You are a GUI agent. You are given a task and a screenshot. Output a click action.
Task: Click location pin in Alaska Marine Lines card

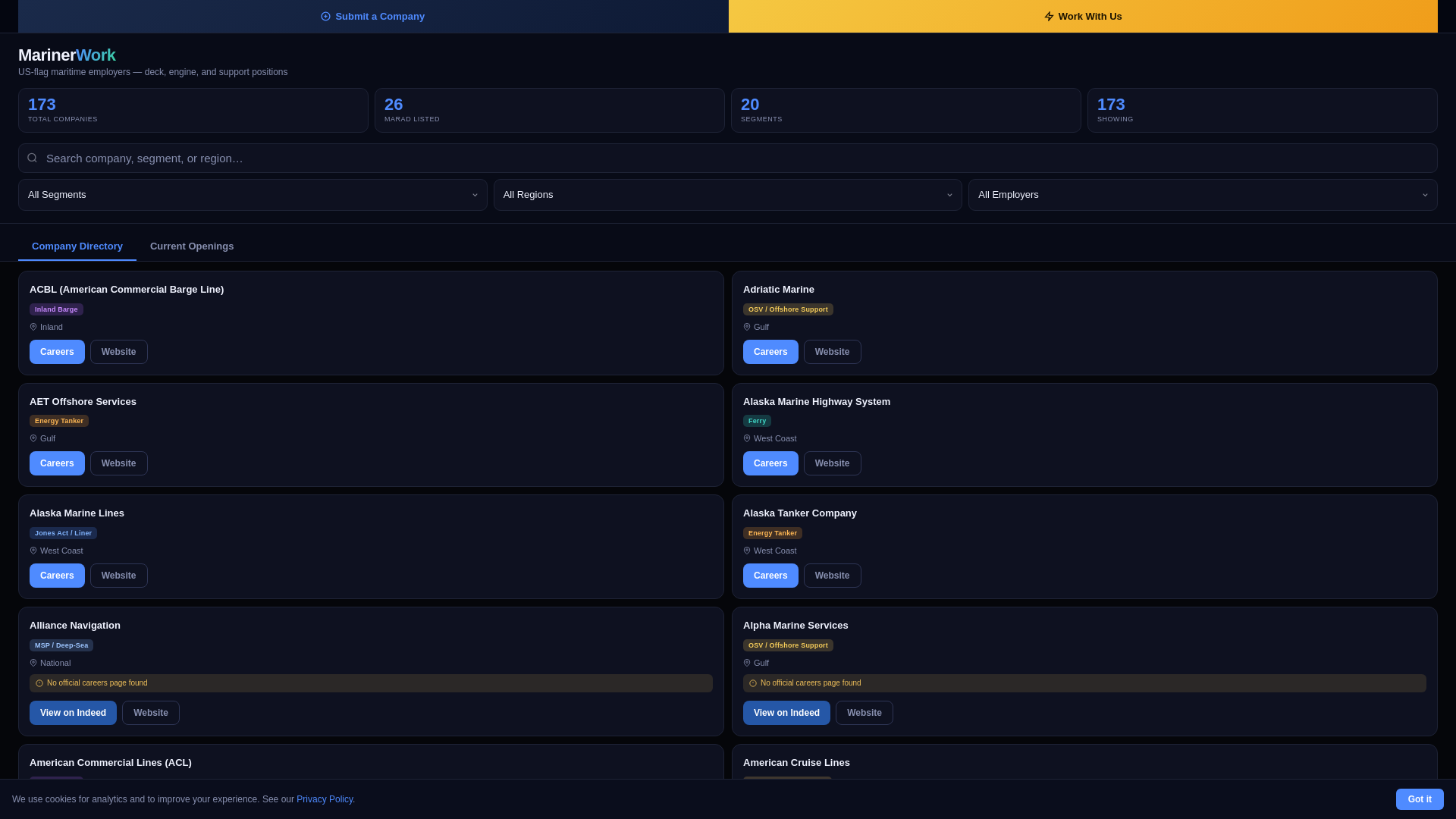[33, 551]
